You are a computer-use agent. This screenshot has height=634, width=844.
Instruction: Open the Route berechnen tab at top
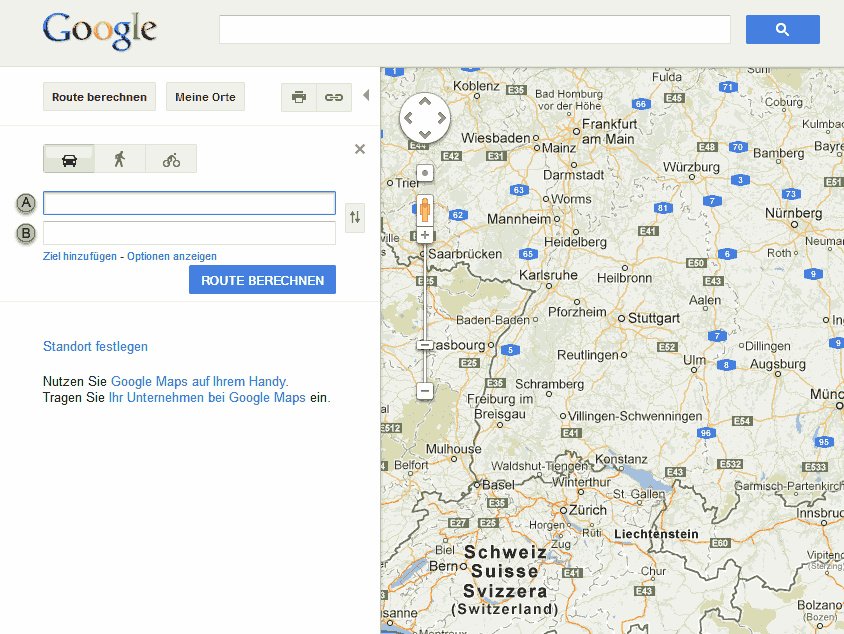(x=99, y=97)
